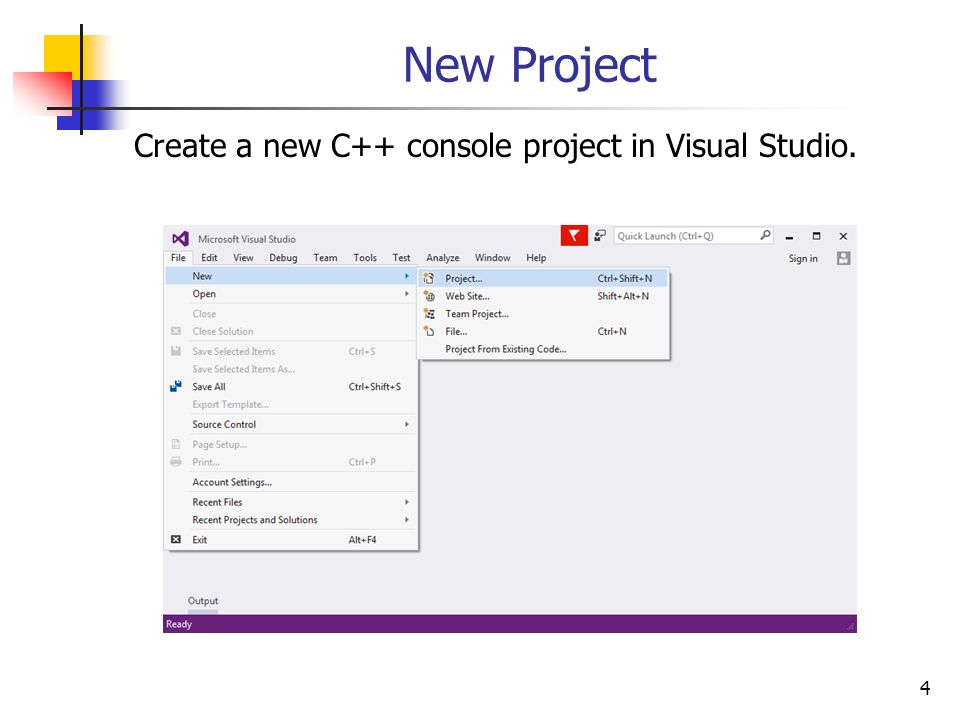Choose Save All menu entry
The width and height of the screenshot is (960, 720).
pos(291,386)
